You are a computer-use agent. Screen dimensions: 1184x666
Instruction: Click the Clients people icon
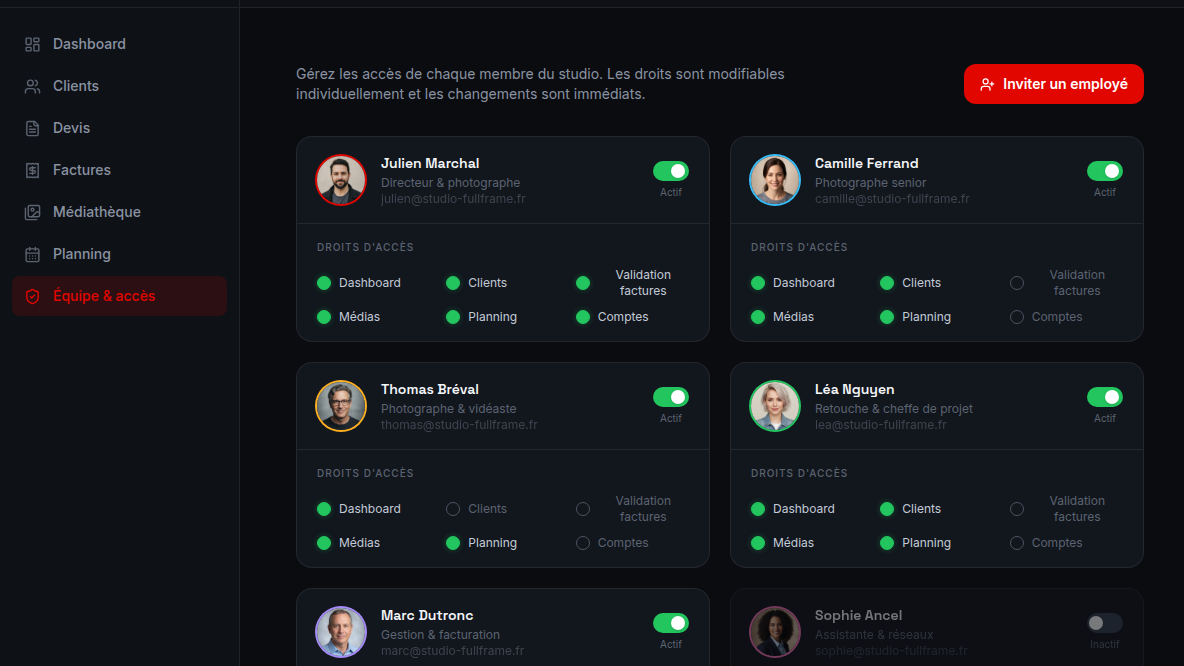[x=32, y=86]
